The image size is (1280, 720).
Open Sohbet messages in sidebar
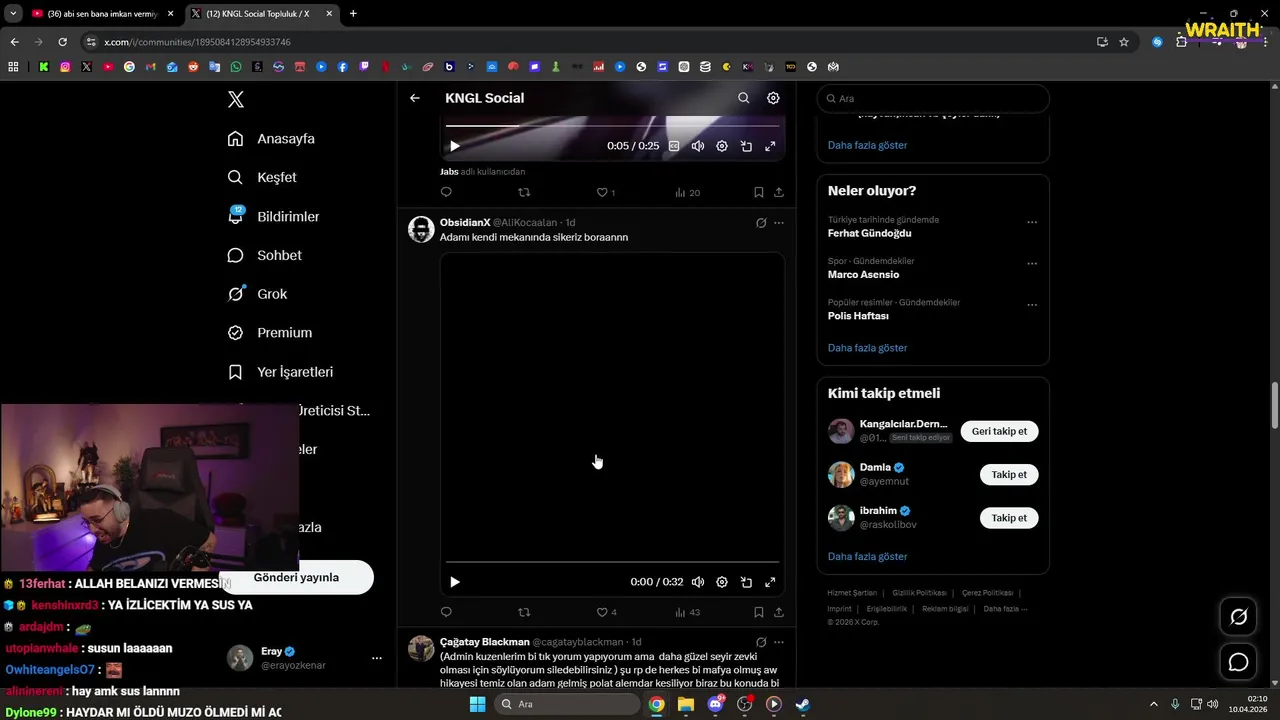pos(265,255)
